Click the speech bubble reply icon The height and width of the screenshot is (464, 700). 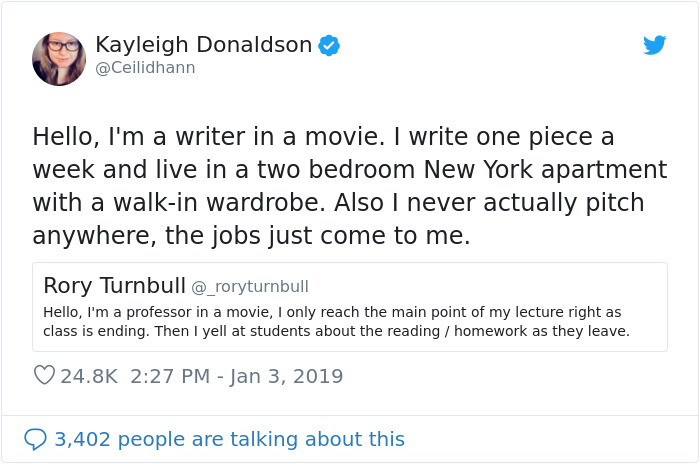pyautogui.click(x=35, y=439)
